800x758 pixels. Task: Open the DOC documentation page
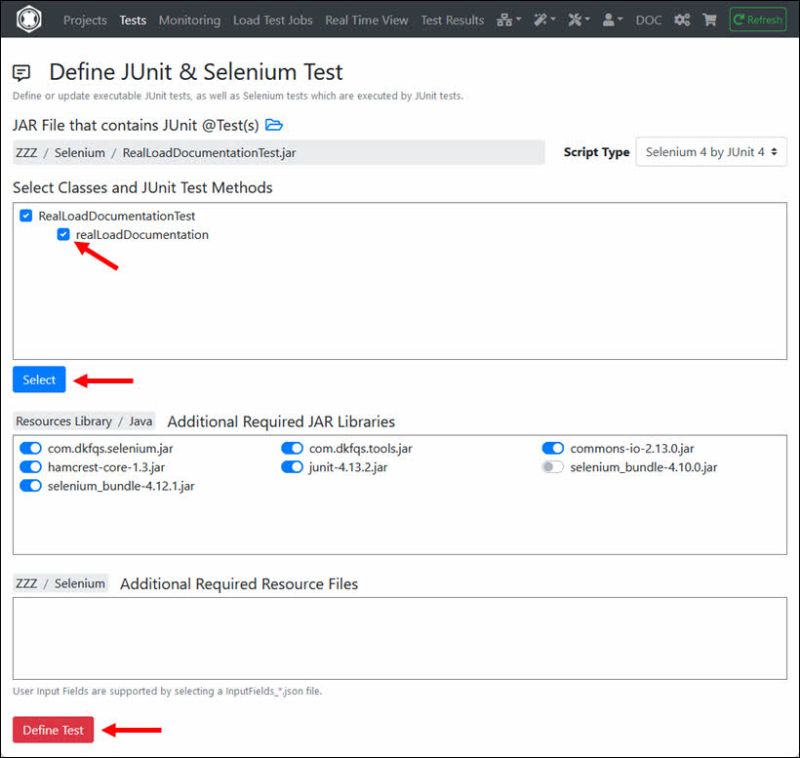pyautogui.click(x=648, y=19)
